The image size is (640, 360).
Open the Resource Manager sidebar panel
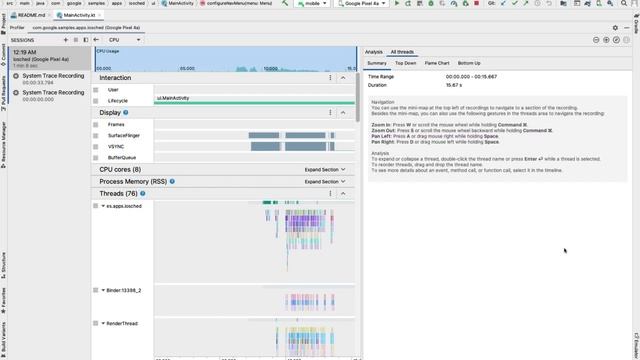point(4,145)
